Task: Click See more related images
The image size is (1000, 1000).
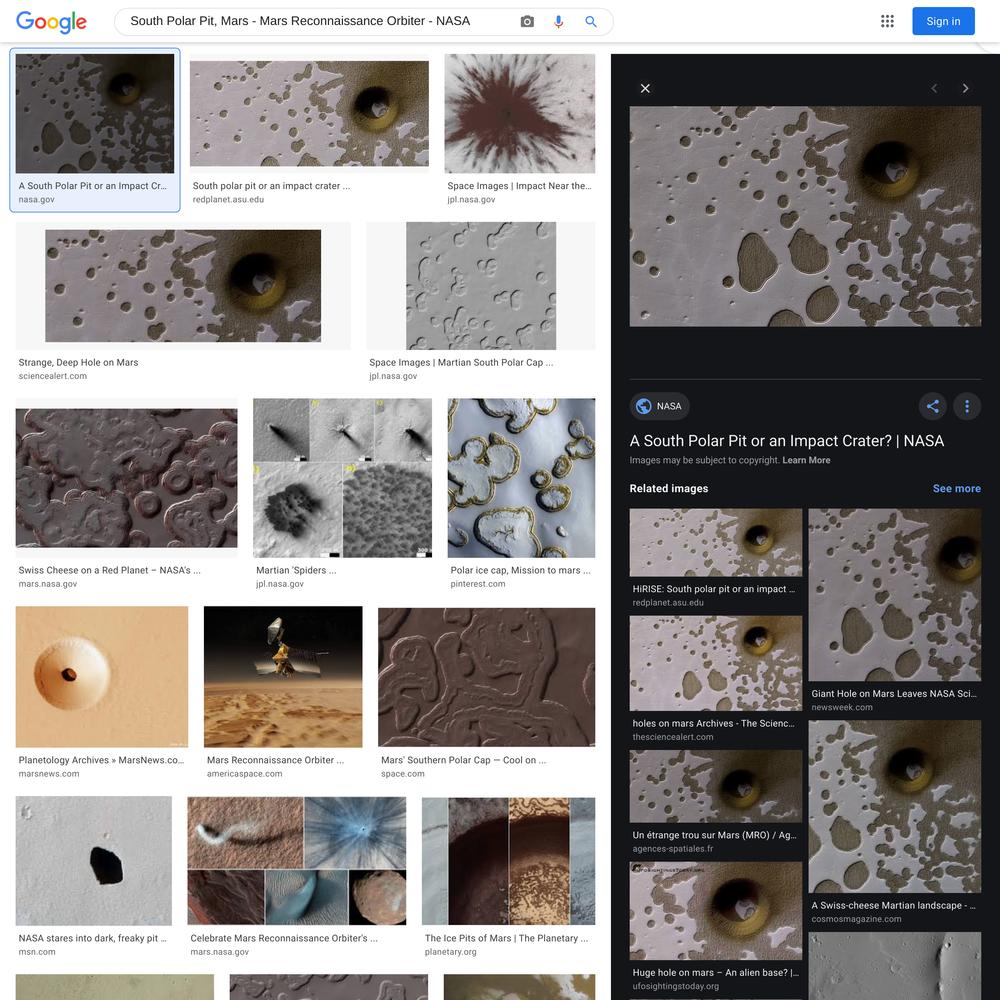Action: [x=957, y=489]
